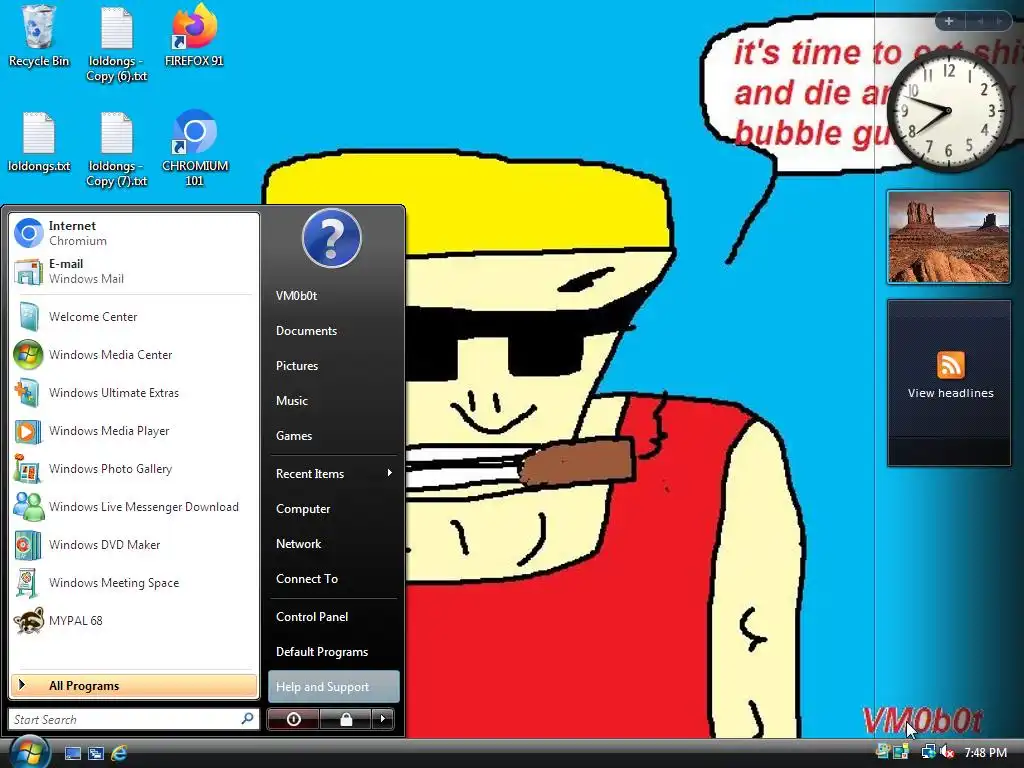This screenshot has height=768, width=1024.
Task: Open Default Programs from Start menu
Action: click(333, 652)
